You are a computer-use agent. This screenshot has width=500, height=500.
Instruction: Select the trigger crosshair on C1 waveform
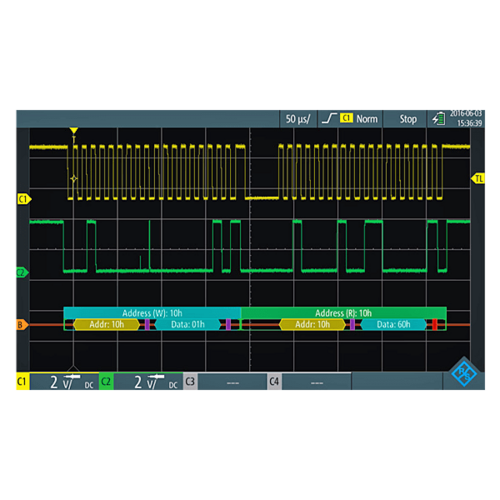[x=74, y=179]
